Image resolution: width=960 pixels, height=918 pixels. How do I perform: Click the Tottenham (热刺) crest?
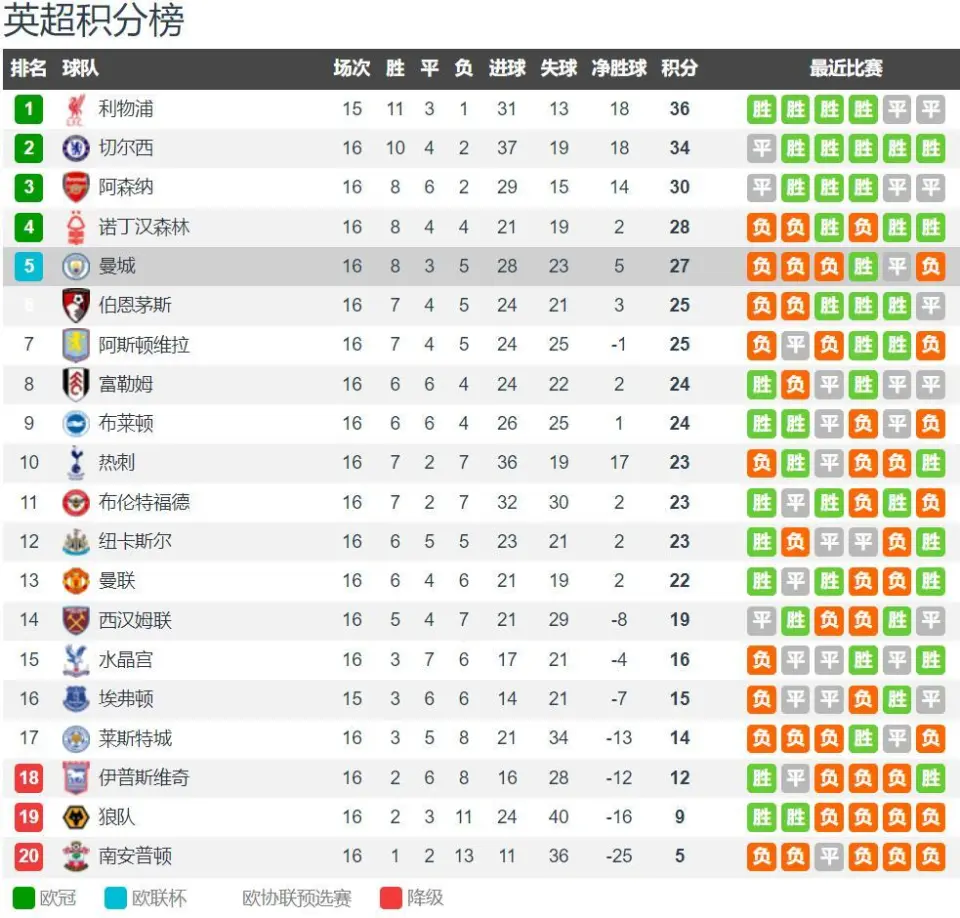click(76, 463)
